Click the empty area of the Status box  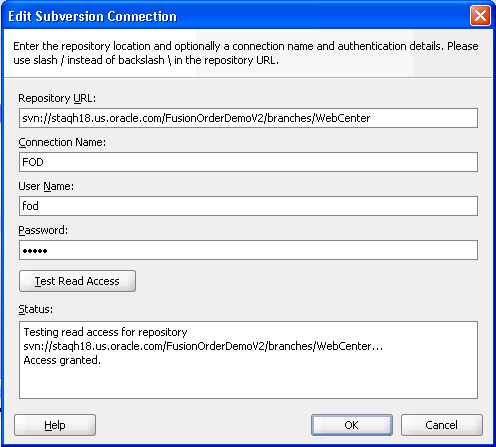248,383
